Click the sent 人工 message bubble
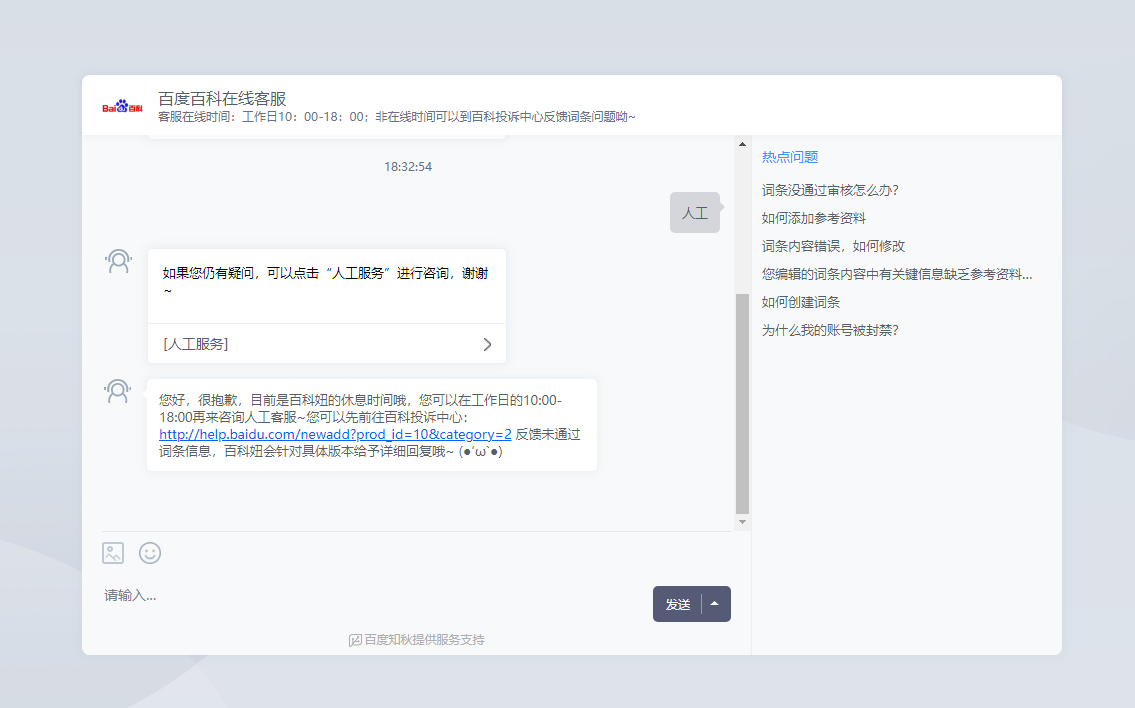Screen dimensions: 1135x708 695,212
